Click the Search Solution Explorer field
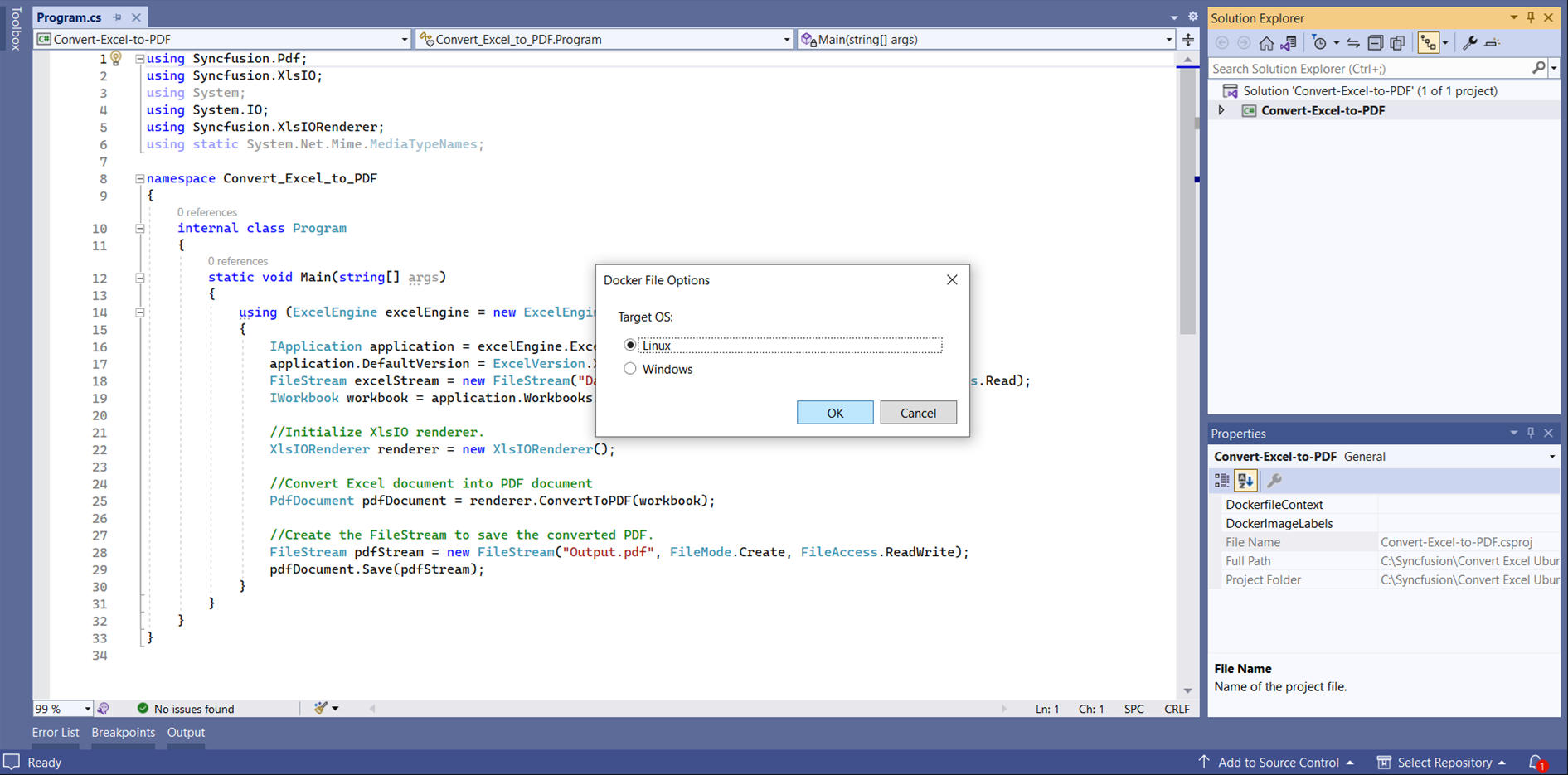1568x775 pixels. 1368,69
